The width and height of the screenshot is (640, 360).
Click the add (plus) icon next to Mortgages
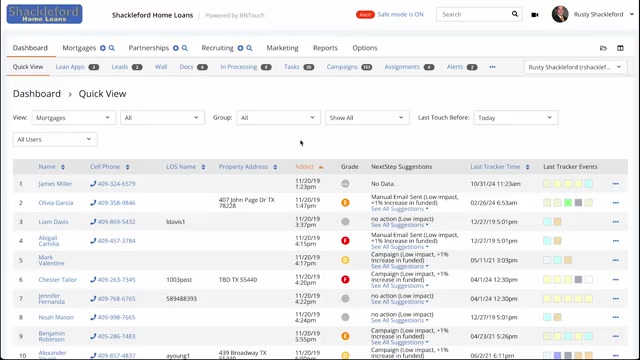(x=103, y=48)
